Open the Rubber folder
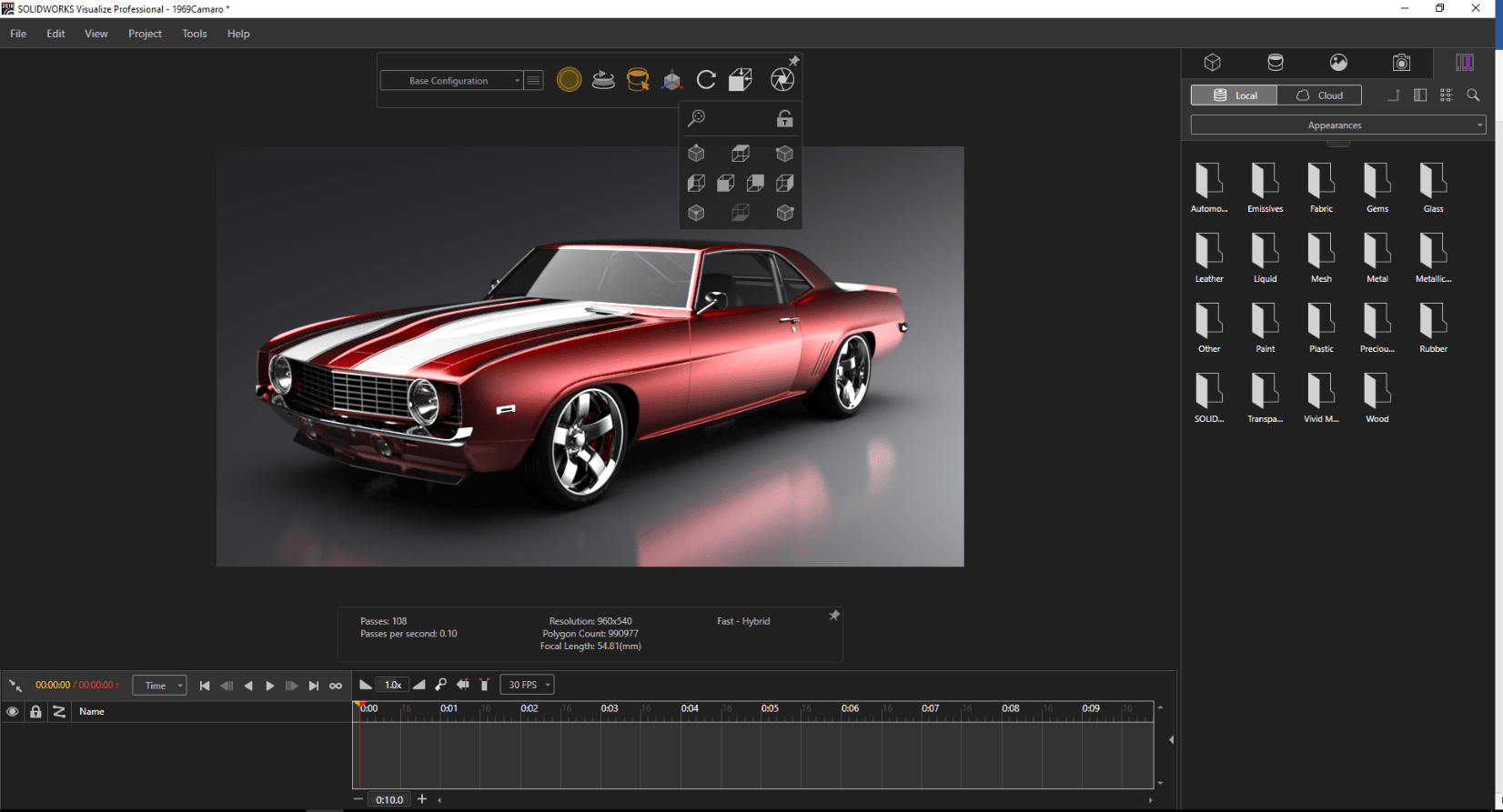The width and height of the screenshot is (1503, 812). [1433, 327]
